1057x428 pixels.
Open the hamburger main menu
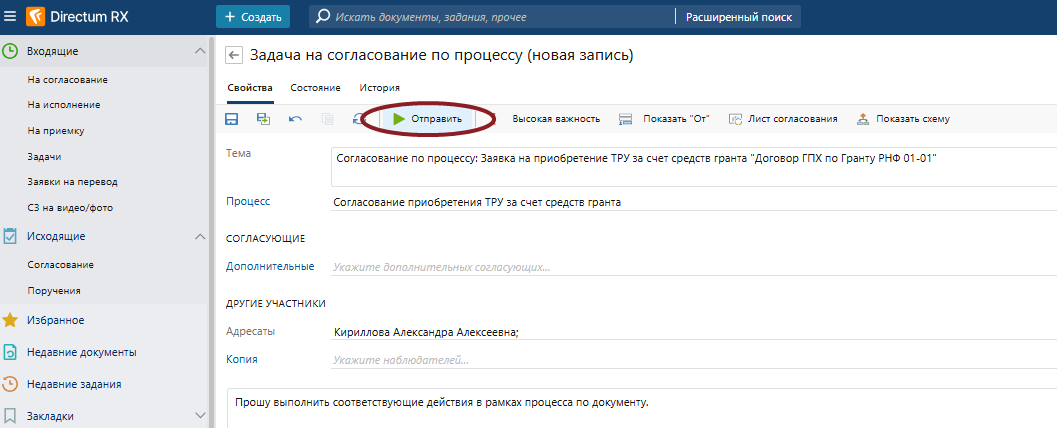(9, 16)
